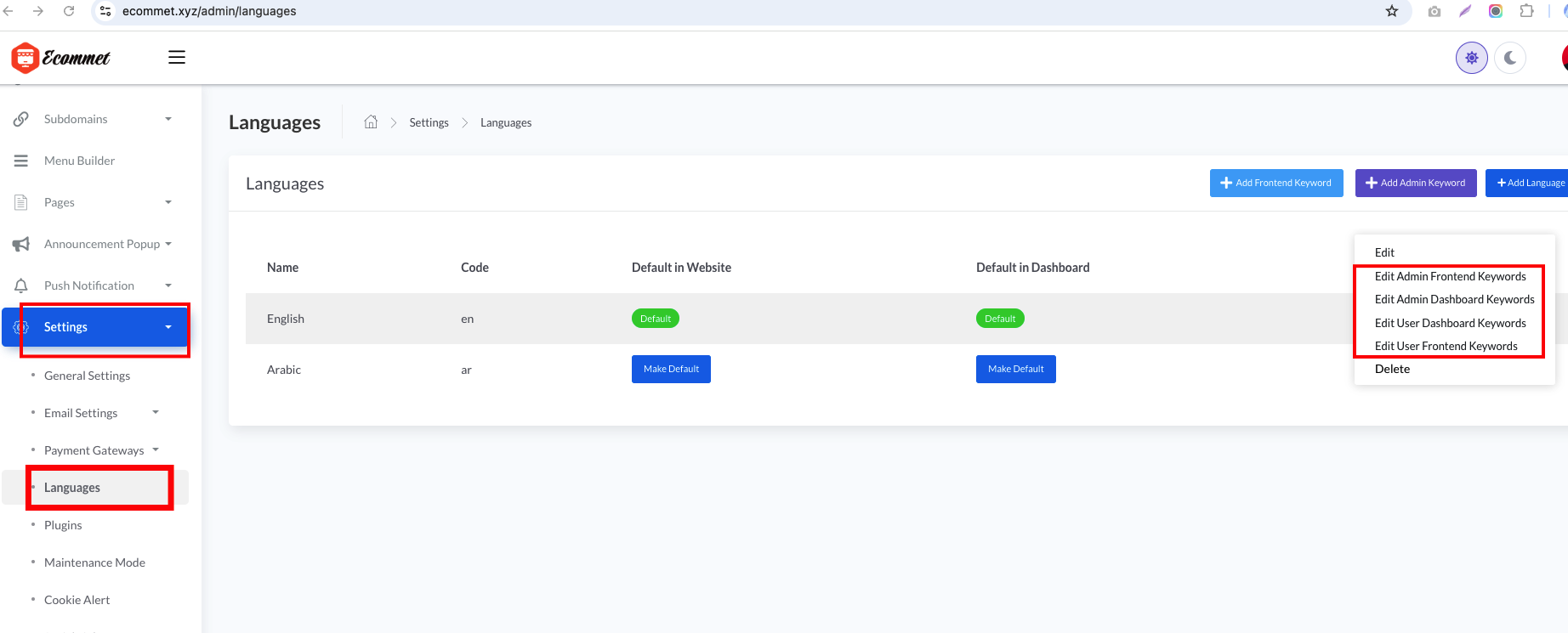Image resolution: width=1568 pixels, height=633 pixels.
Task: Bookmark page with star icon
Action: coord(1392,11)
